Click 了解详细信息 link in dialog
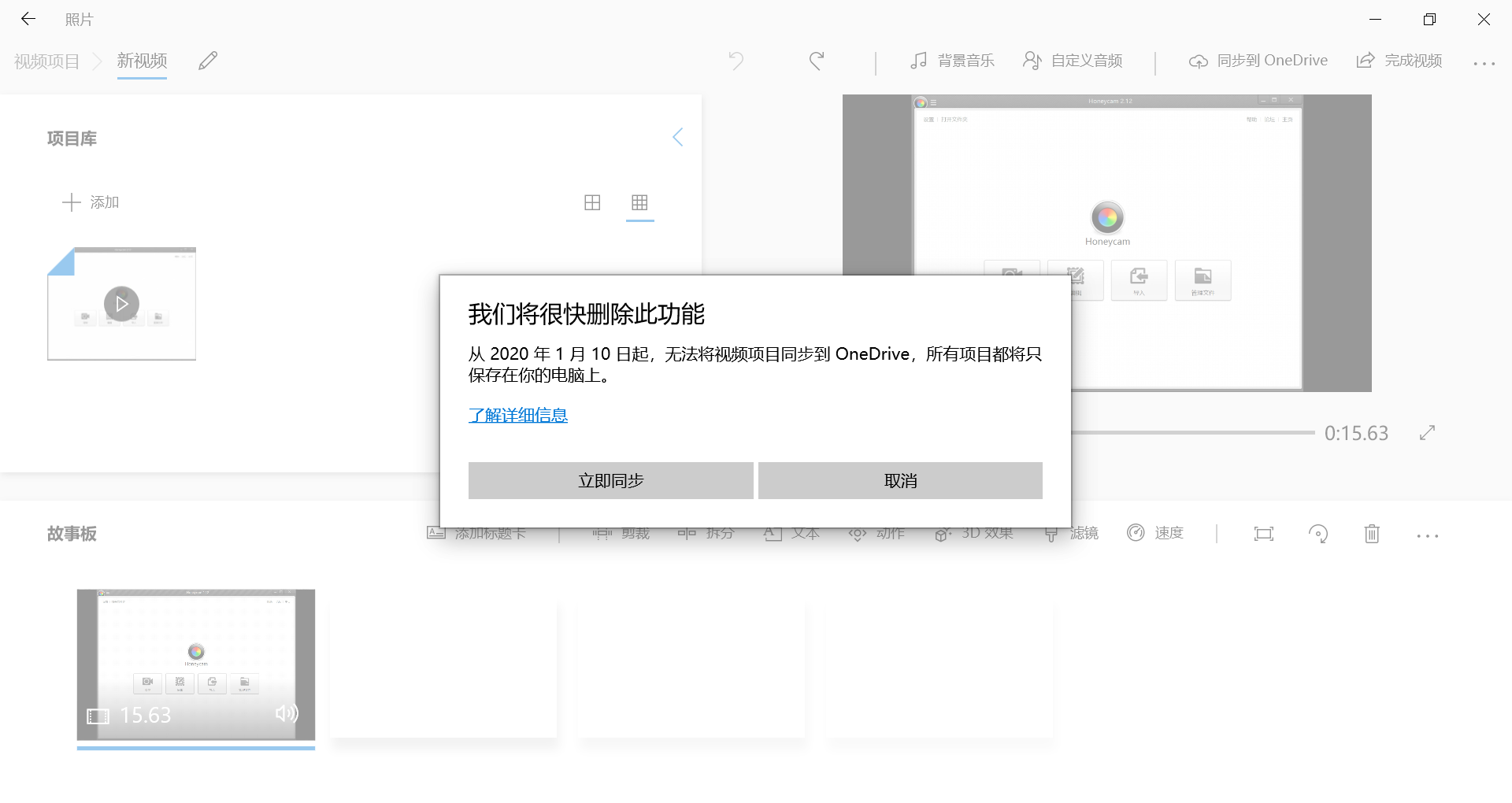Image resolution: width=1512 pixels, height=803 pixels. pyautogui.click(x=518, y=415)
